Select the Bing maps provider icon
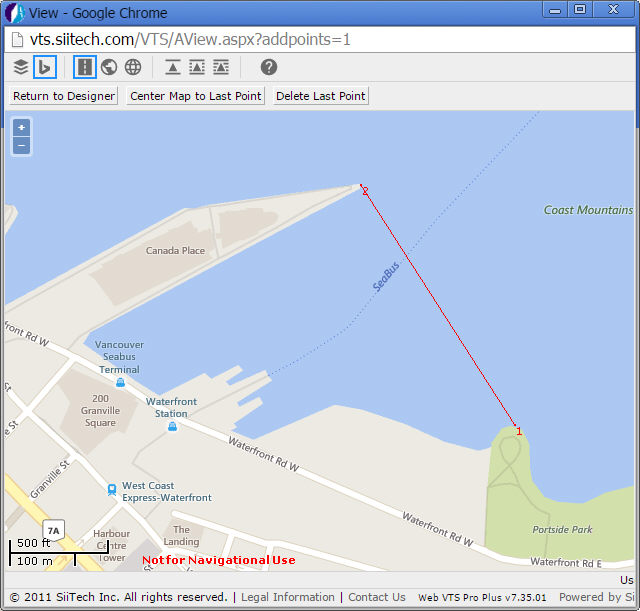The height and width of the screenshot is (611, 640). pyautogui.click(x=45, y=67)
